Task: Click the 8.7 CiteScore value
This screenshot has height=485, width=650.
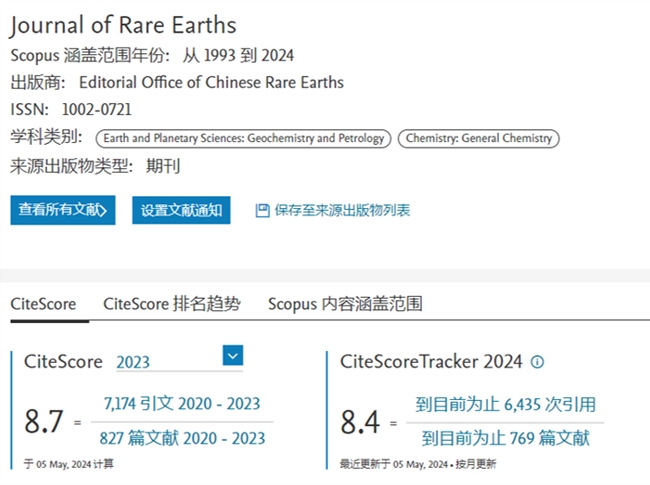Action: (45, 422)
